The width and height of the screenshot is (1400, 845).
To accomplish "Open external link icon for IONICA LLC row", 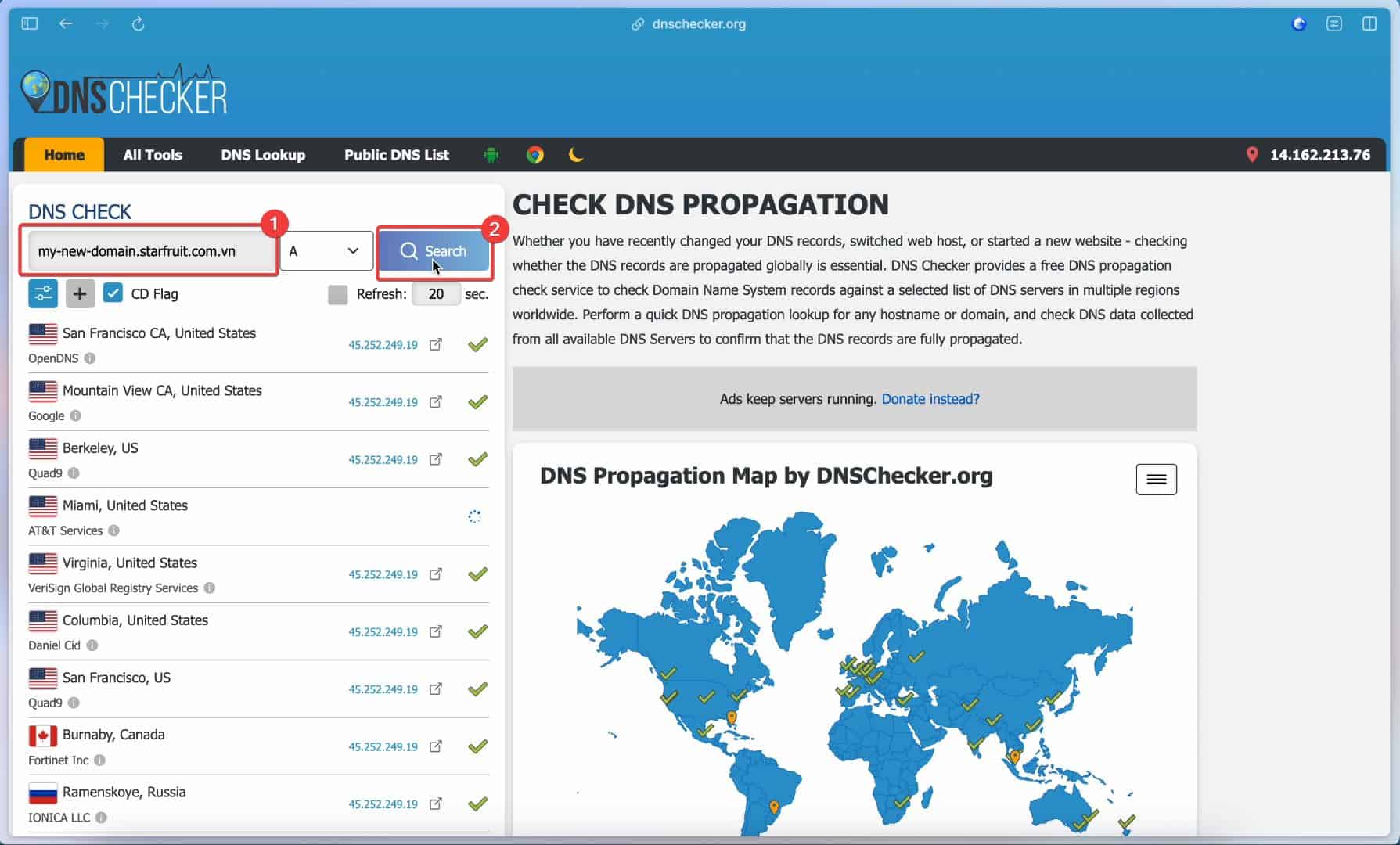I will point(436,804).
